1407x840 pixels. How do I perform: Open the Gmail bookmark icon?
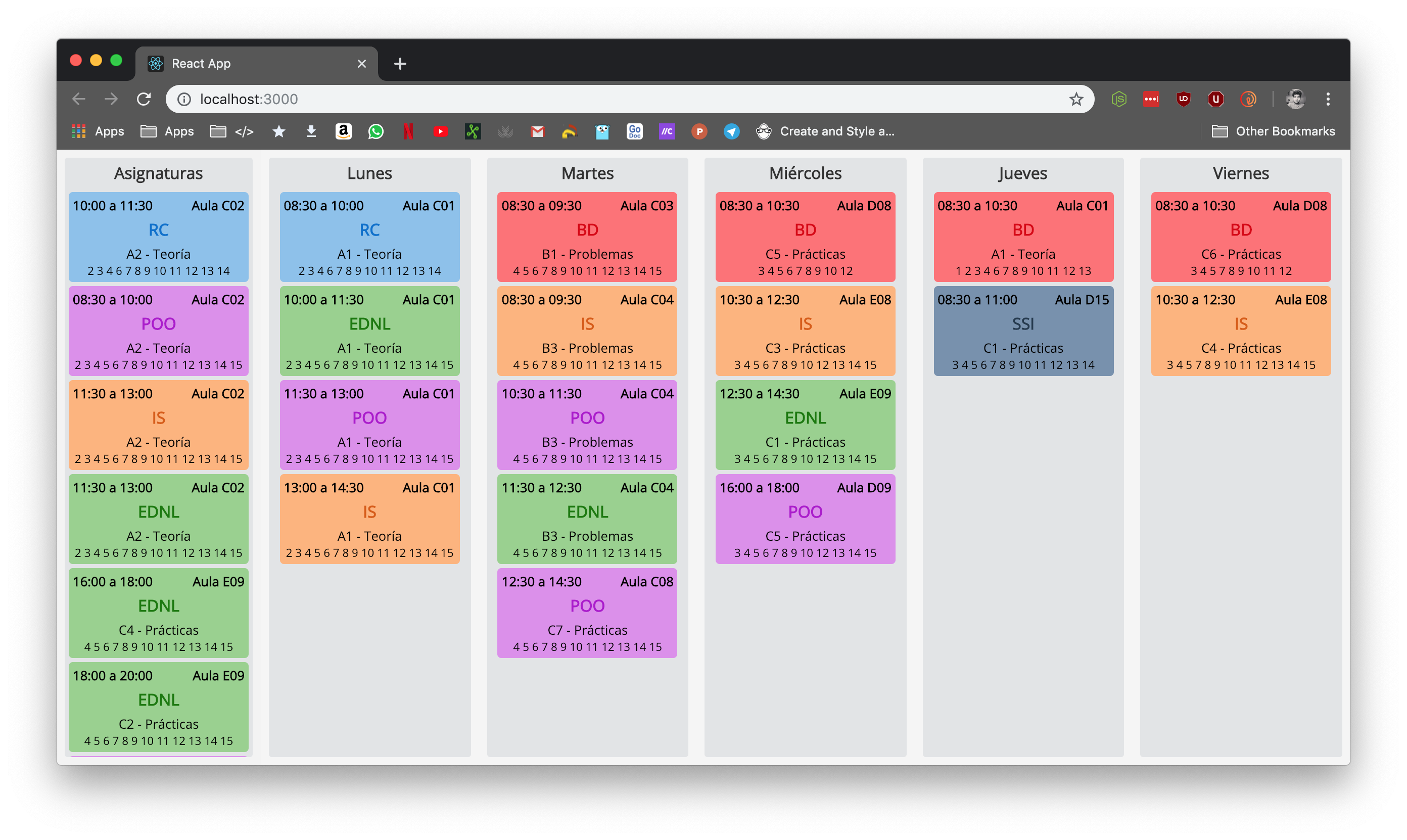pos(537,131)
